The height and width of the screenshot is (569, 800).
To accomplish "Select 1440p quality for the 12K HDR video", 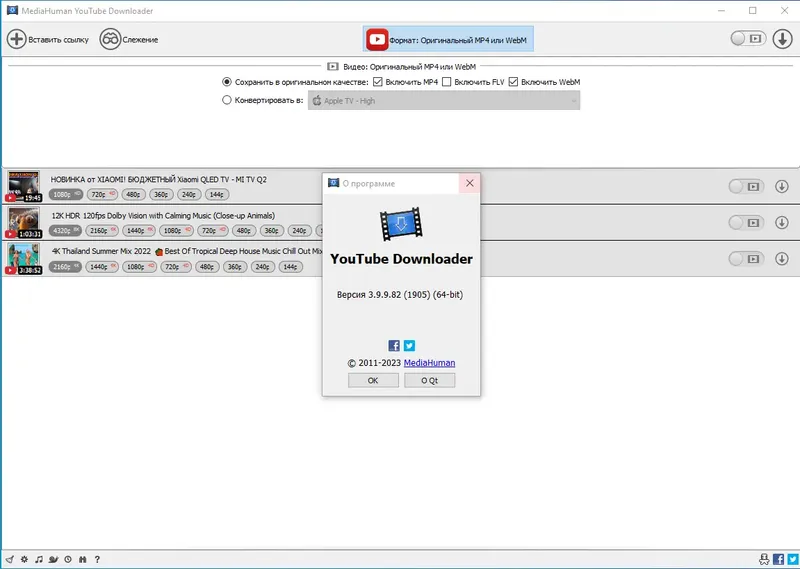I will point(139,231).
